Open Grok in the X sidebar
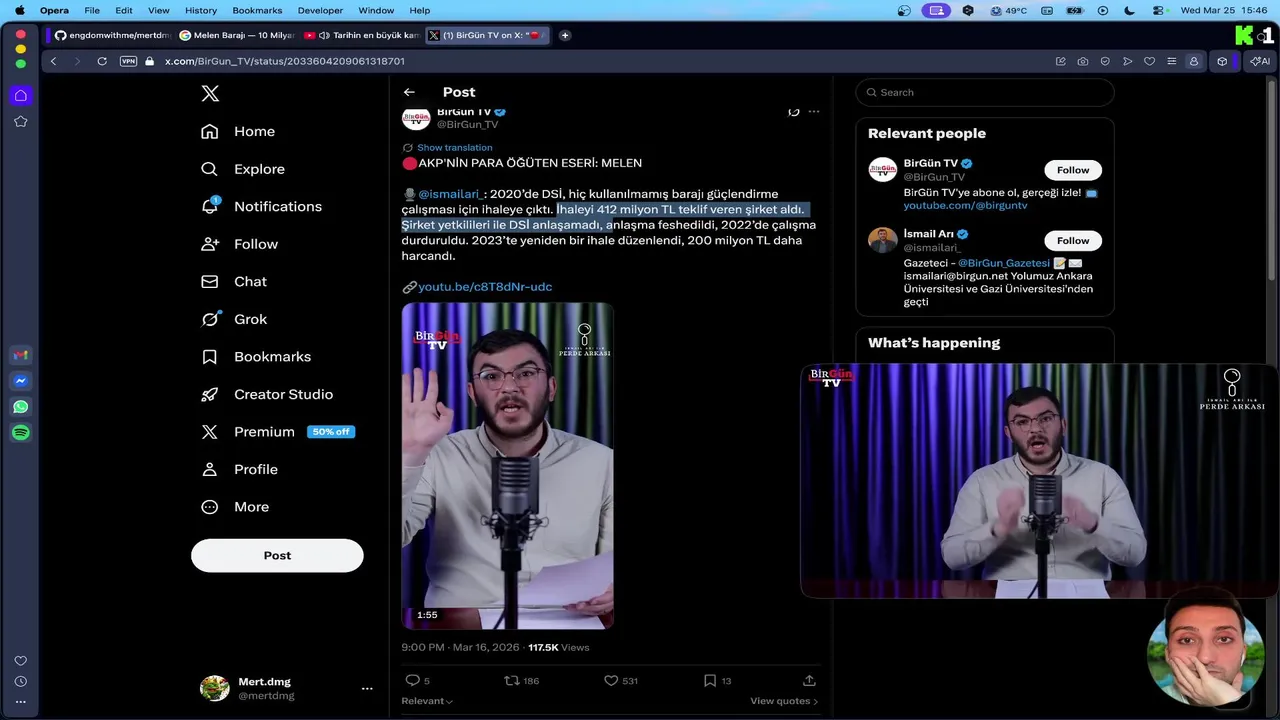 point(234,319)
